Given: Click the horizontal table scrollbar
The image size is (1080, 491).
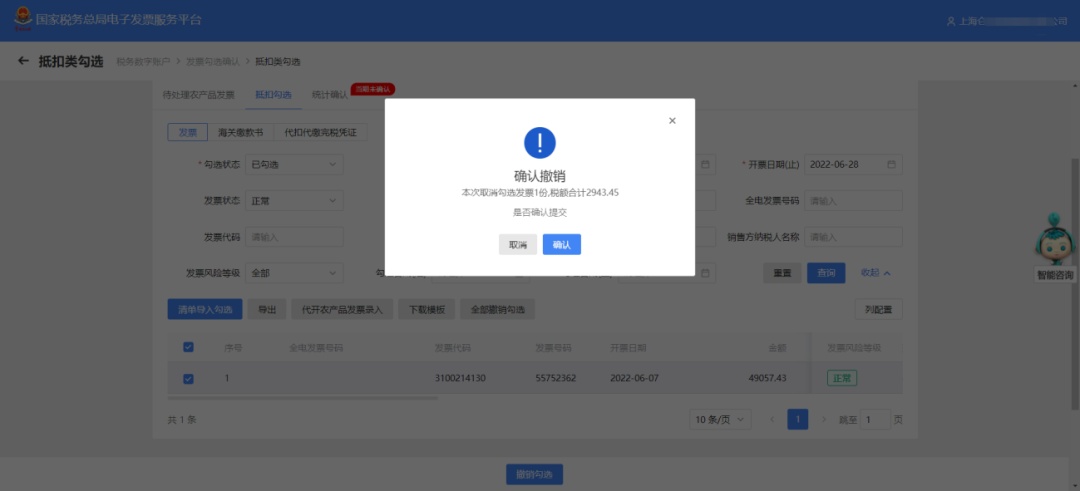Looking at the screenshot, I should pyautogui.click(x=302, y=397).
